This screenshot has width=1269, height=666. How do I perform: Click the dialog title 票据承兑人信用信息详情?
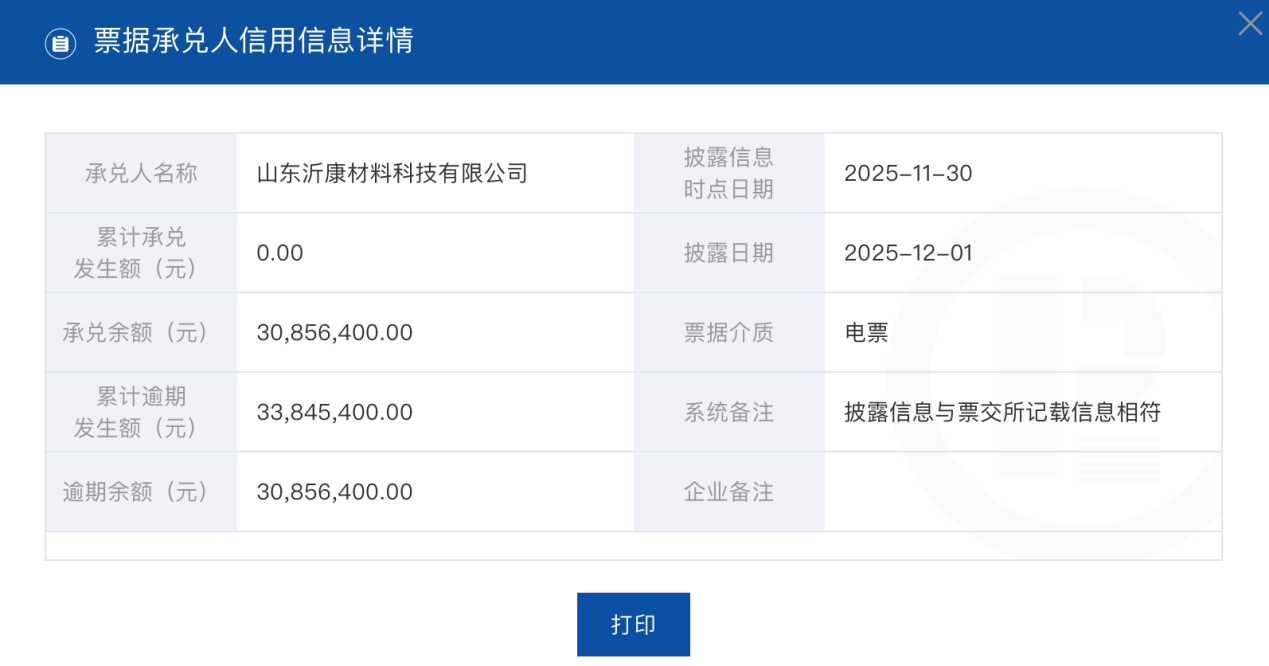253,41
